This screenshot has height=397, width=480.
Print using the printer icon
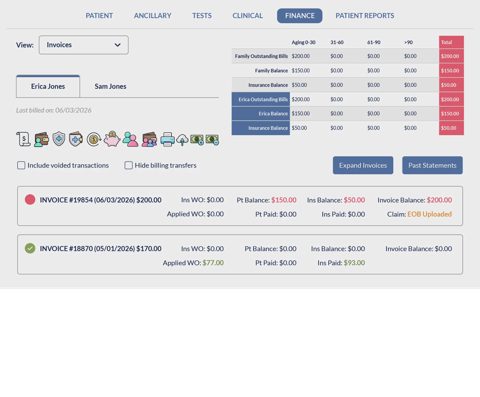pyautogui.click(x=167, y=139)
